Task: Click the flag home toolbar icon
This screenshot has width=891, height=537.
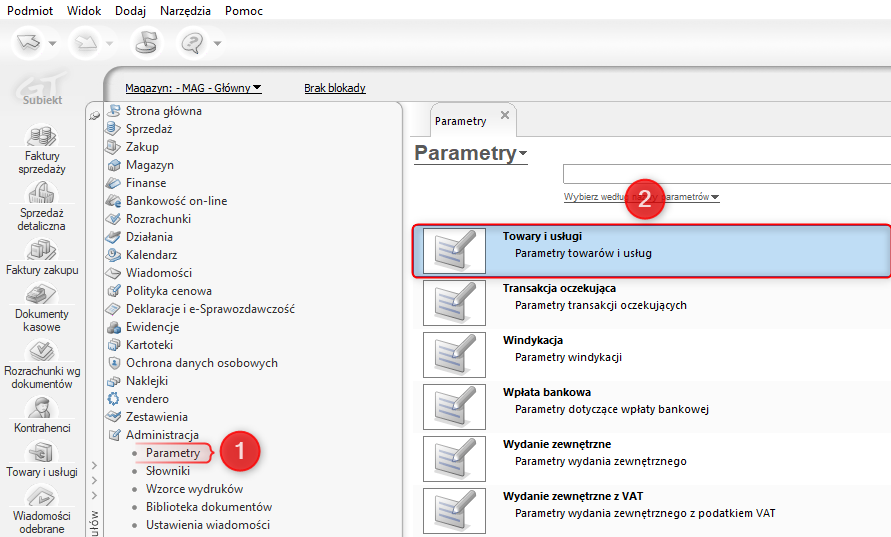Action: (147, 43)
